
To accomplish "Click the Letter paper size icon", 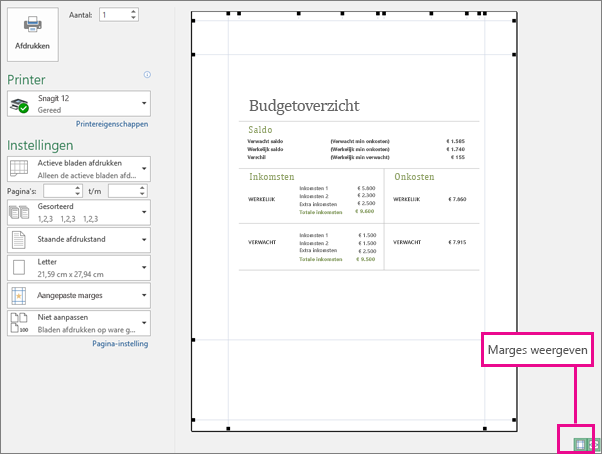I will coord(19,267).
